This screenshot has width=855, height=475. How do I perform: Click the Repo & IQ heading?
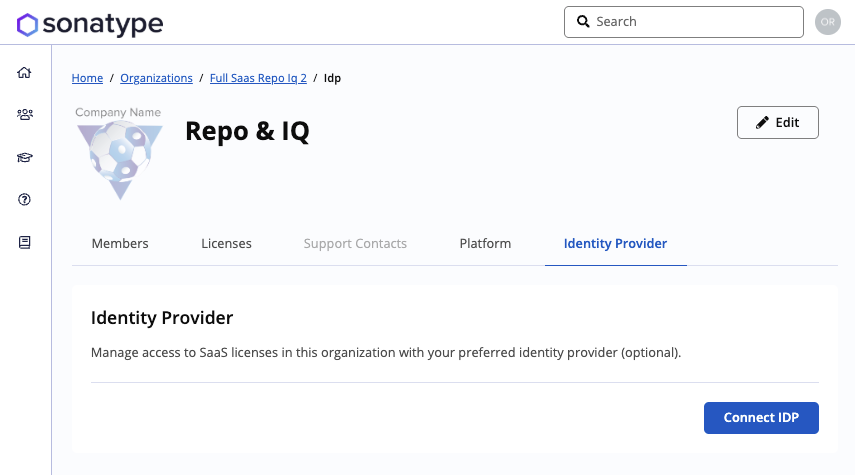[x=248, y=131]
